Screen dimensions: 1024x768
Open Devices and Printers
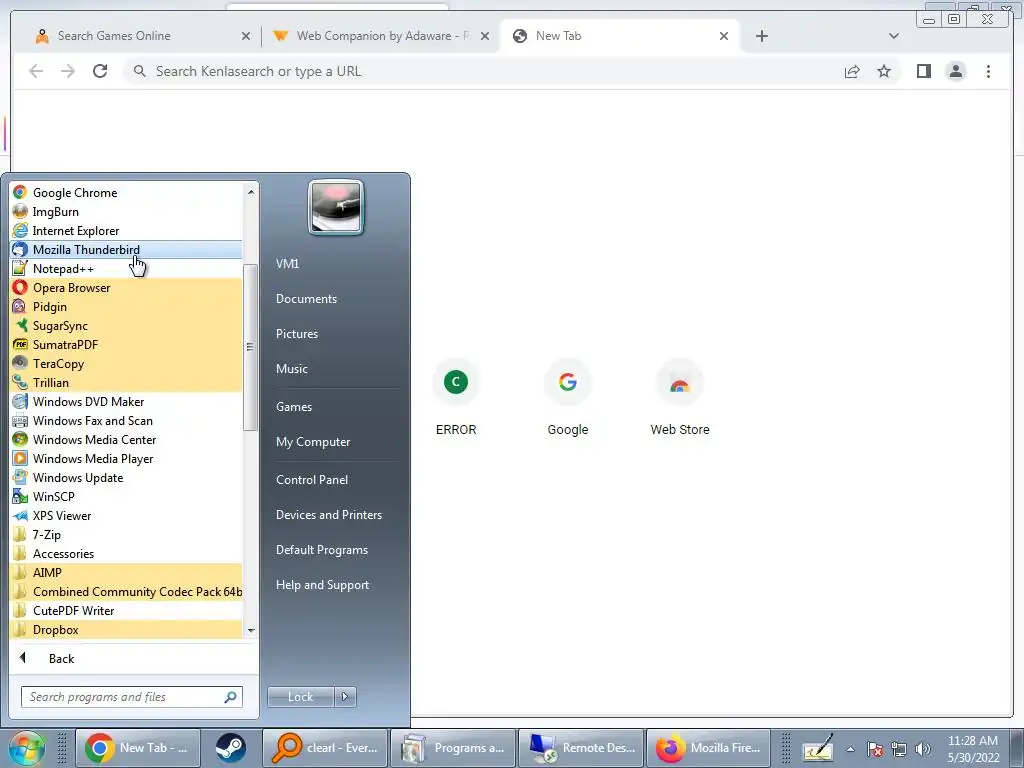[328, 515]
